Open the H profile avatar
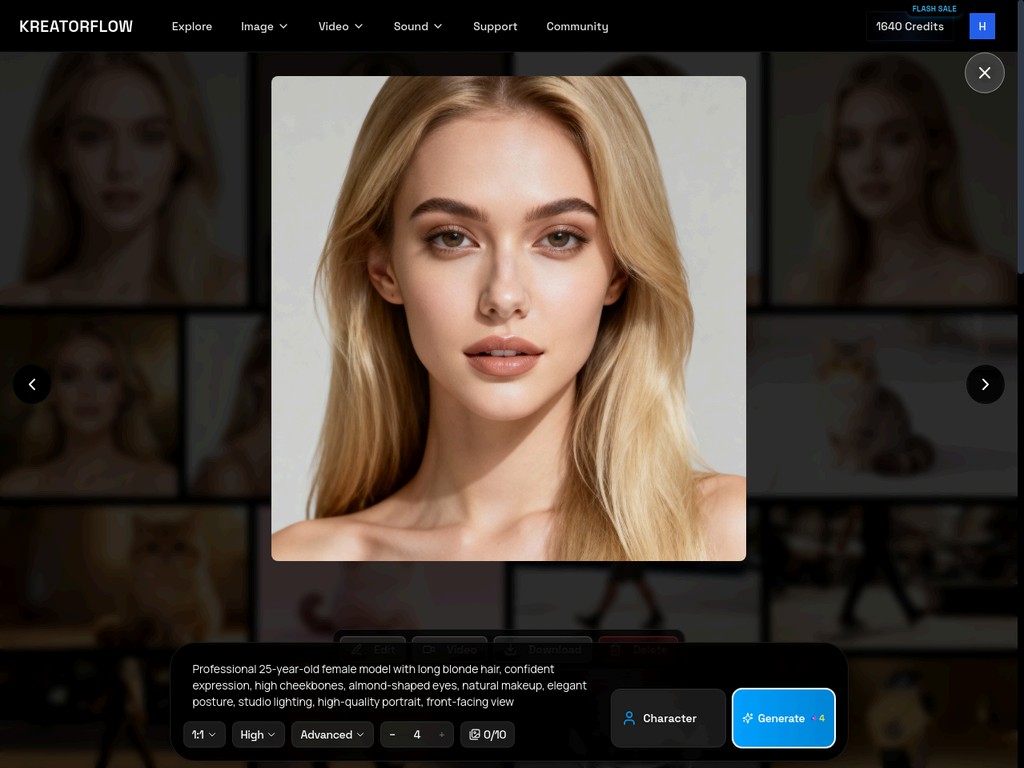The height and width of the screenshot is (768, 1024). pyautogui.click(x=981, y=26)
